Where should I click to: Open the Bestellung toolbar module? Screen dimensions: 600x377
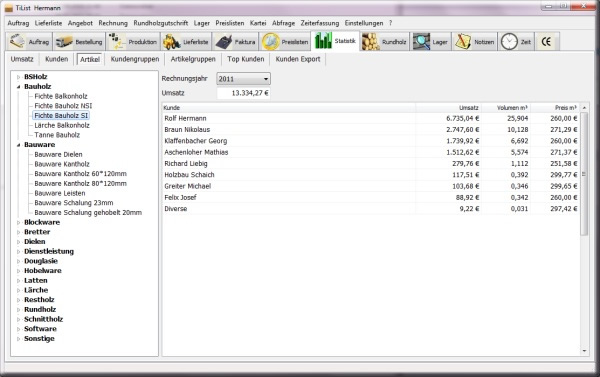point(78,42)
